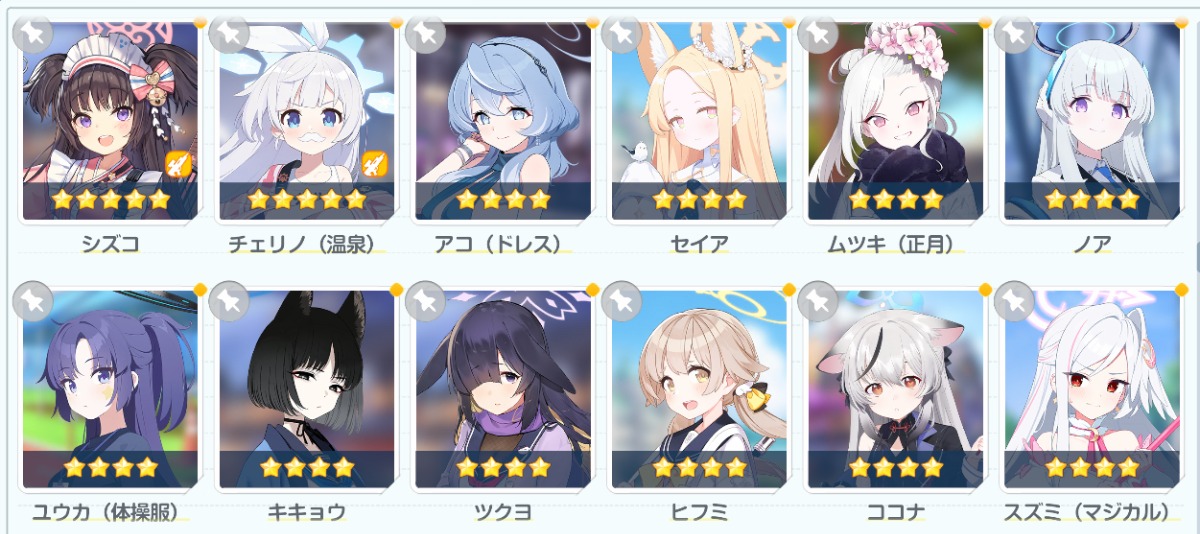Pin ユウカ(体操服) to favorites
The image size is (1200, 534).
tap(33, 301)
